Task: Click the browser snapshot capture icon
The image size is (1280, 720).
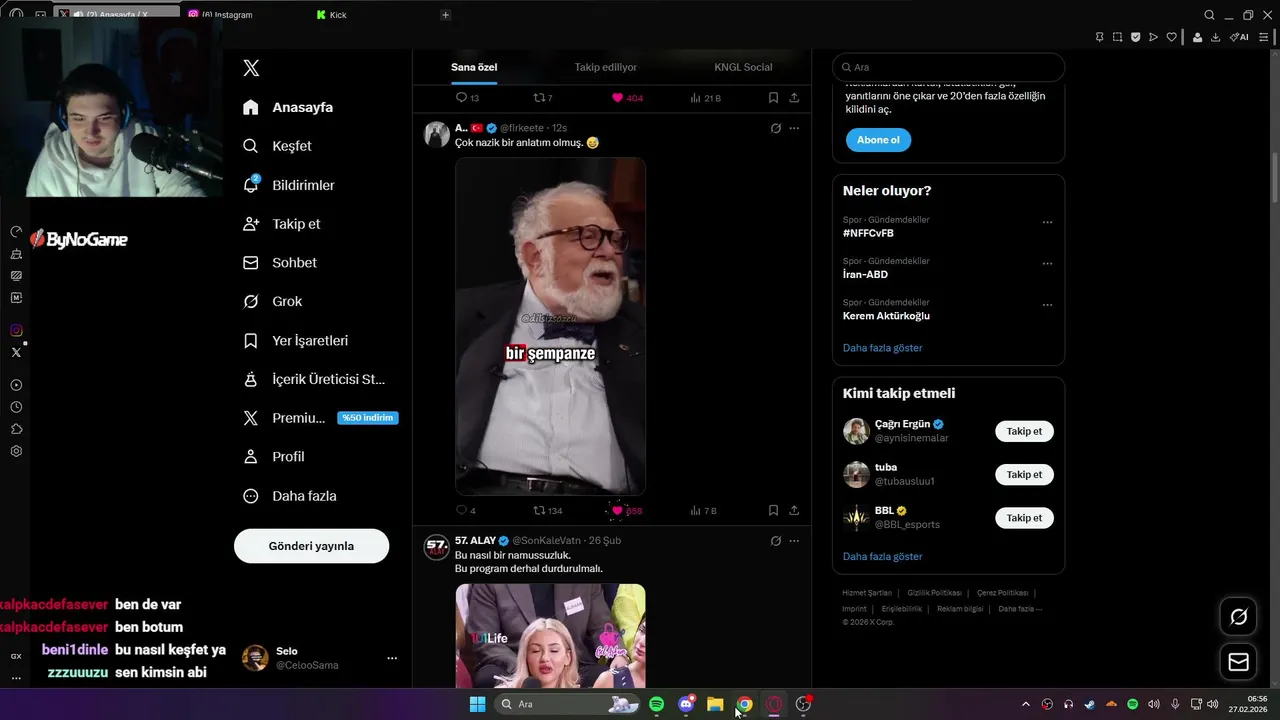Action: (1117, 37)
